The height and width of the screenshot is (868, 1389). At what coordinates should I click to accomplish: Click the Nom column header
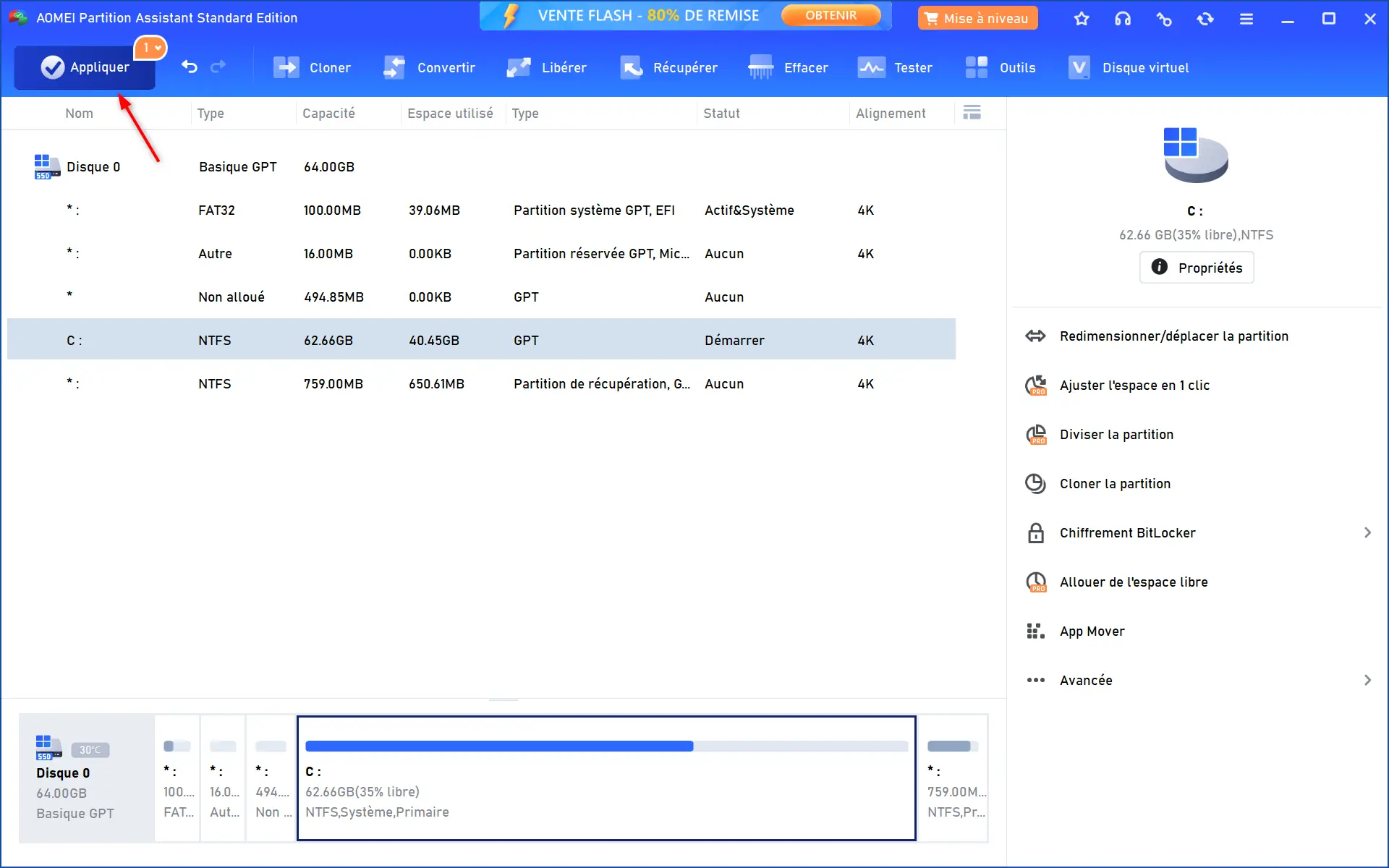pos(79,114)
